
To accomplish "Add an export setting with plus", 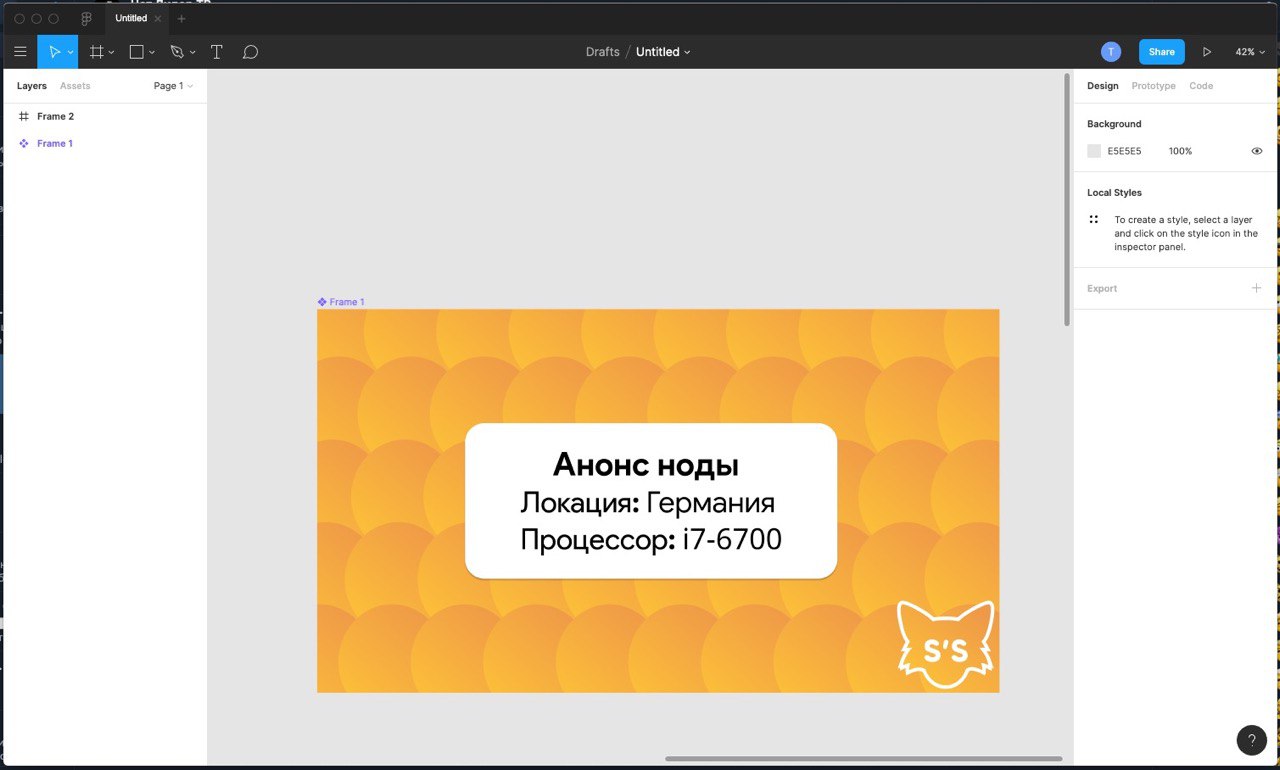I will point(1257,288).
